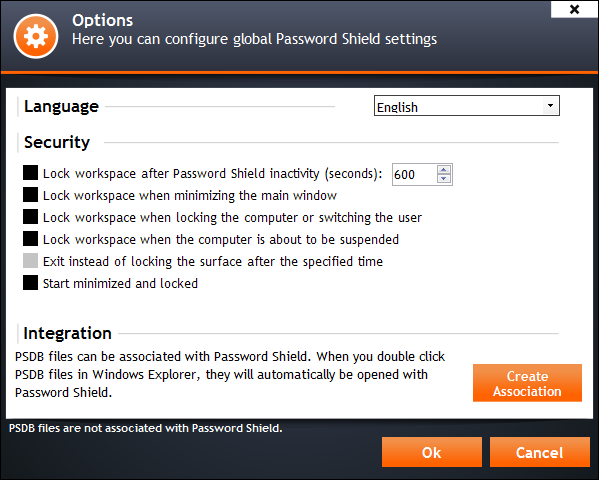The image size is (599, 480).
Task: Expand the language list using its arrow
Action: point(550,105)
